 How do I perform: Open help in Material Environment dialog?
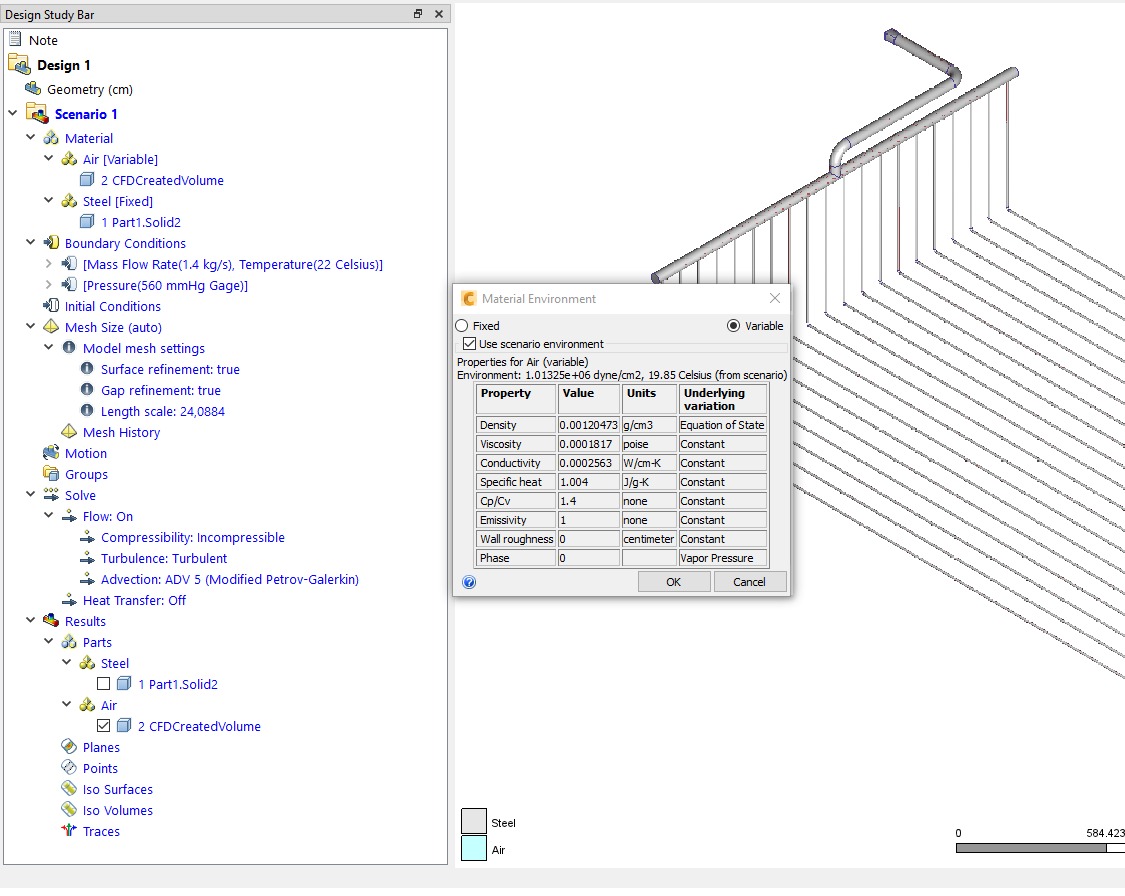click(469, 582)
